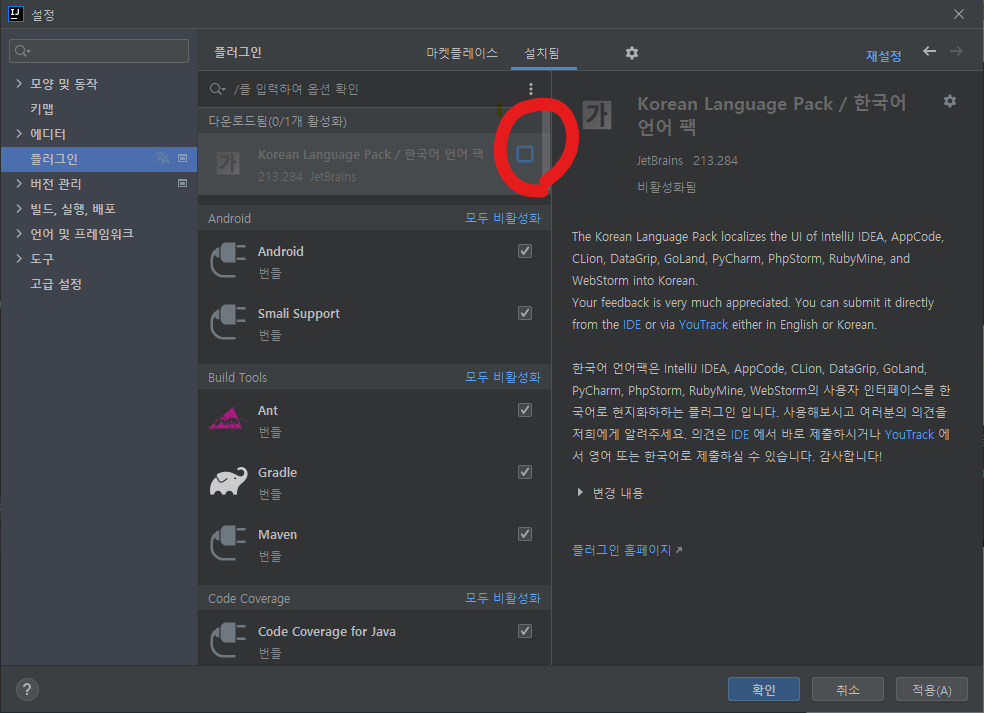Click 모두 비활성화 for Code Coverage
This screenshot has width=984, height=713.
coord(503,598)
